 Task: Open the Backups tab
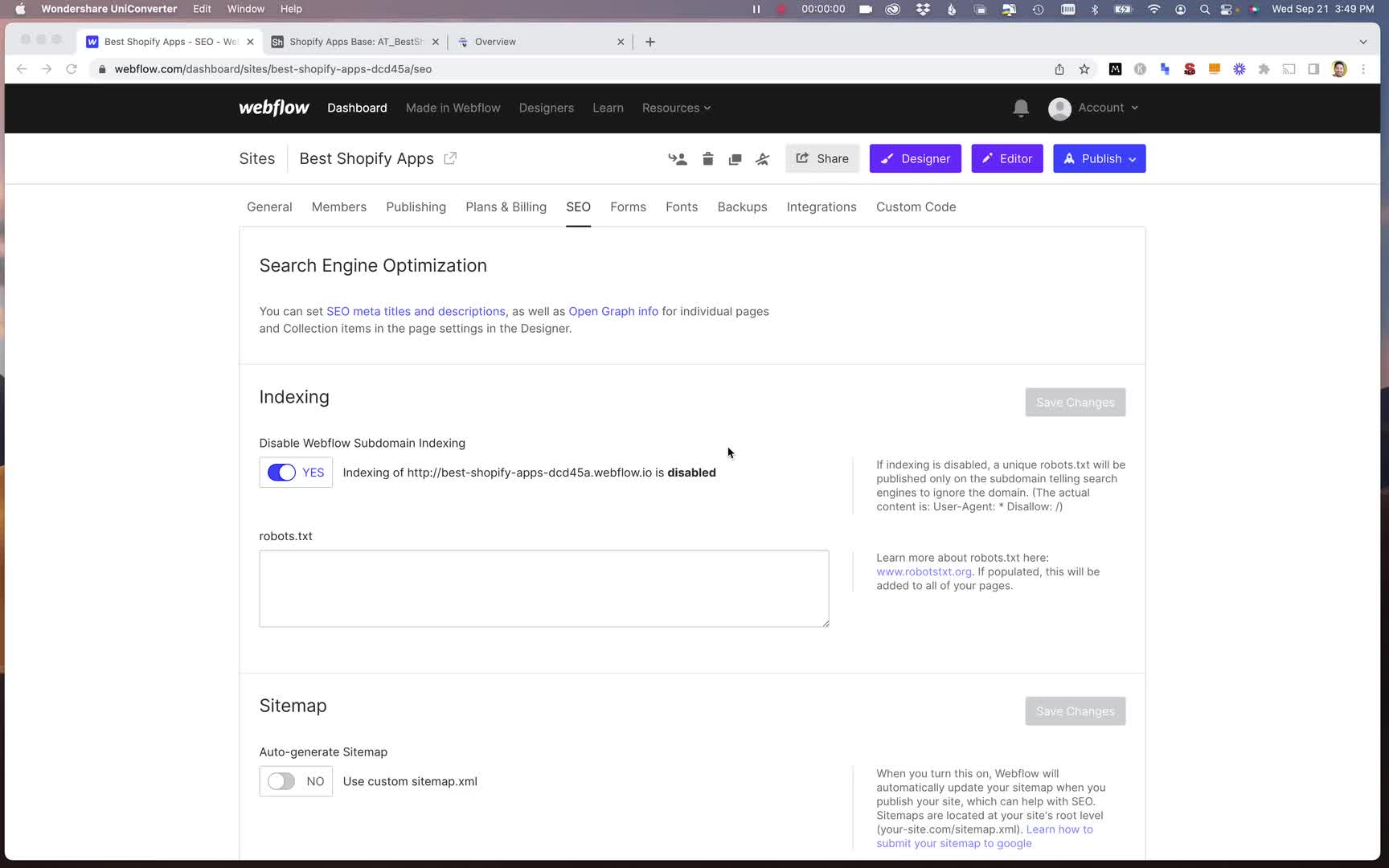[x=742, y=207]
